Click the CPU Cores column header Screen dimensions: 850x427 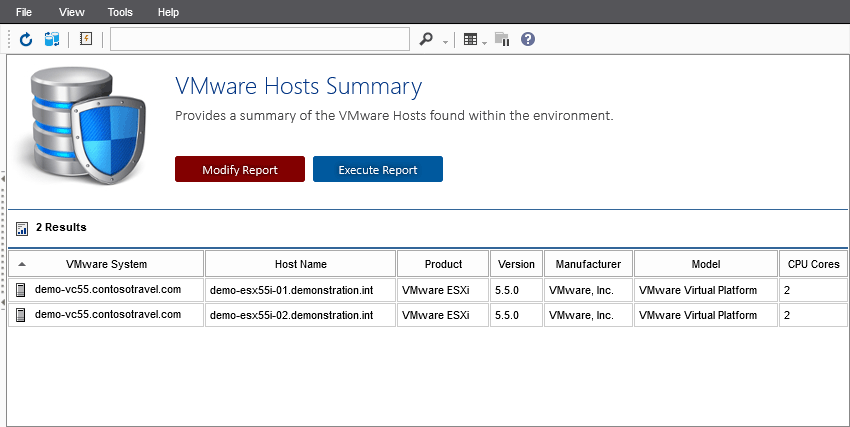[x=813, y=264]
